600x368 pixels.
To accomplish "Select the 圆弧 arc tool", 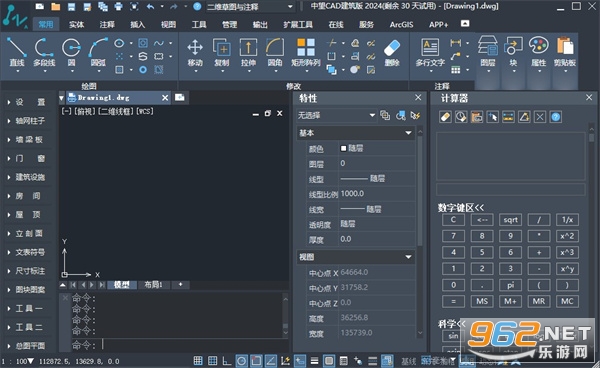I will click(98, 53).
